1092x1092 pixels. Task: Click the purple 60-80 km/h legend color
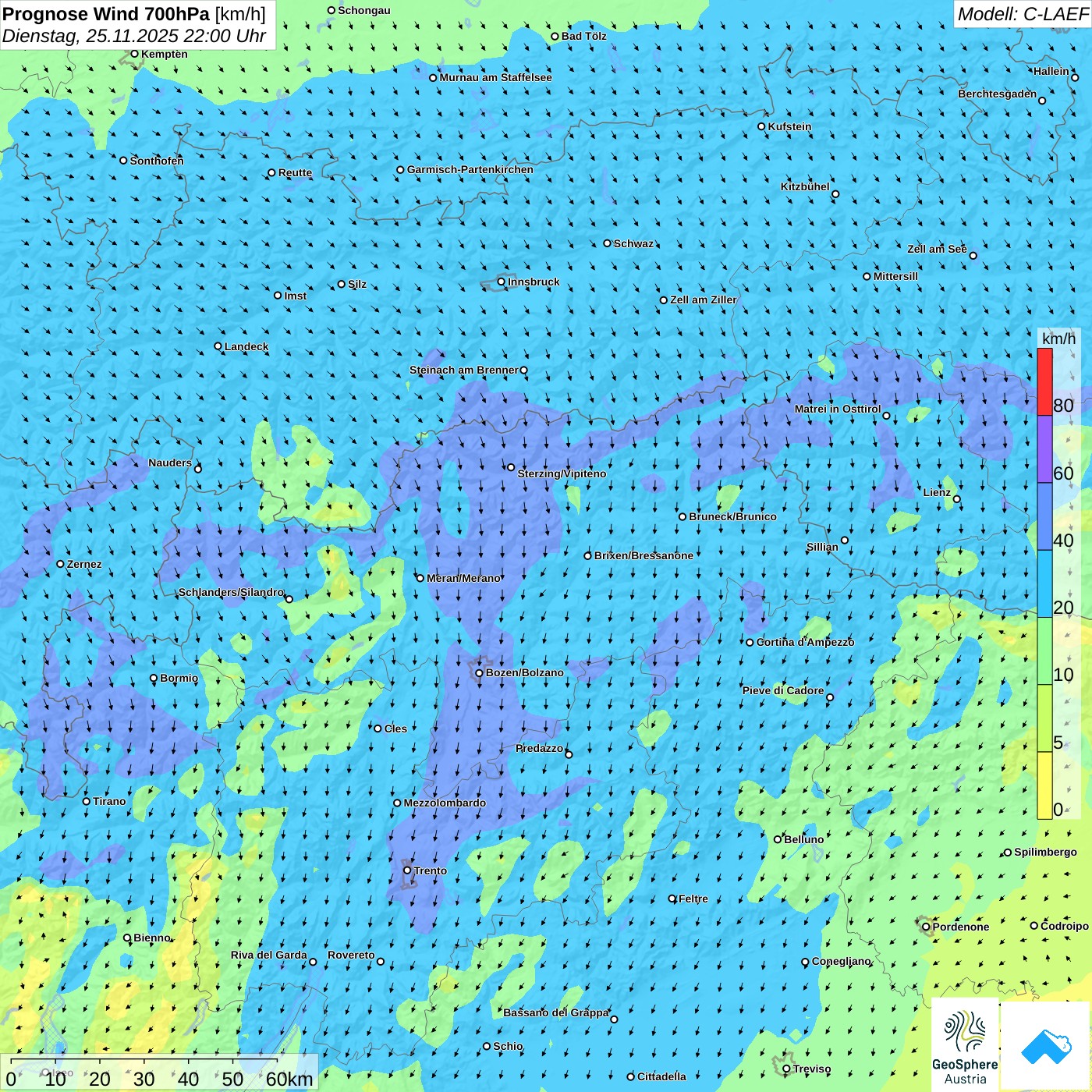(x=1044, y=449)
